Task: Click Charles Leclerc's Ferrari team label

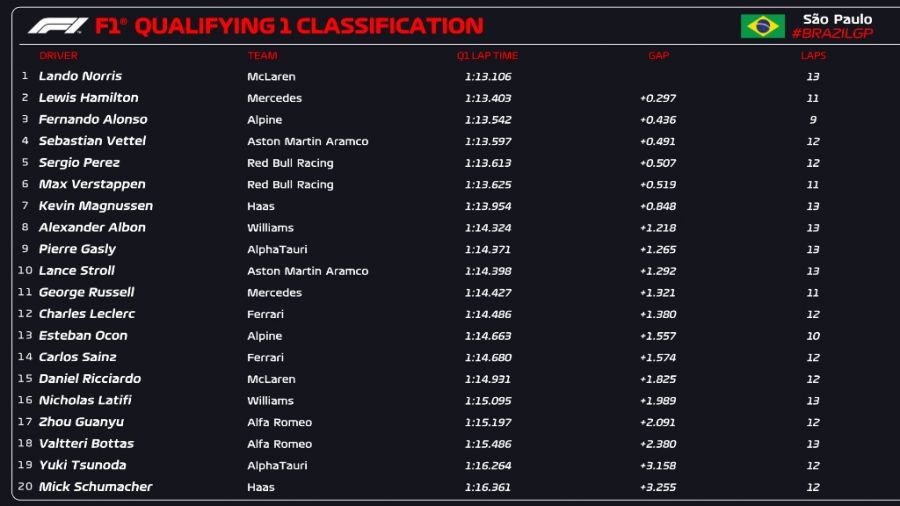Action: point(265,314)
